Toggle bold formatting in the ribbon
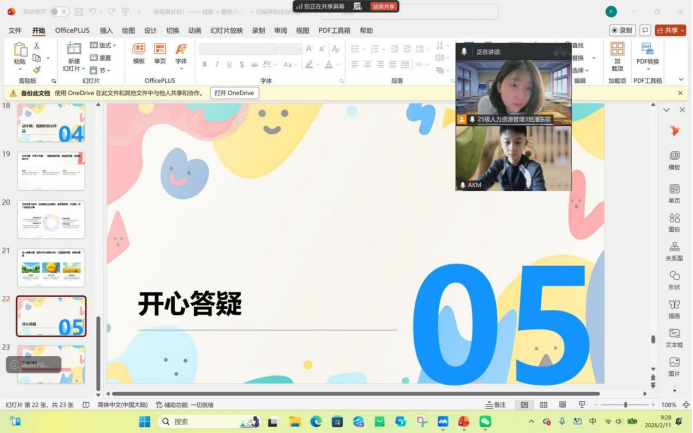The width and height of the screenshot is (693, 433). pos(204,64)
